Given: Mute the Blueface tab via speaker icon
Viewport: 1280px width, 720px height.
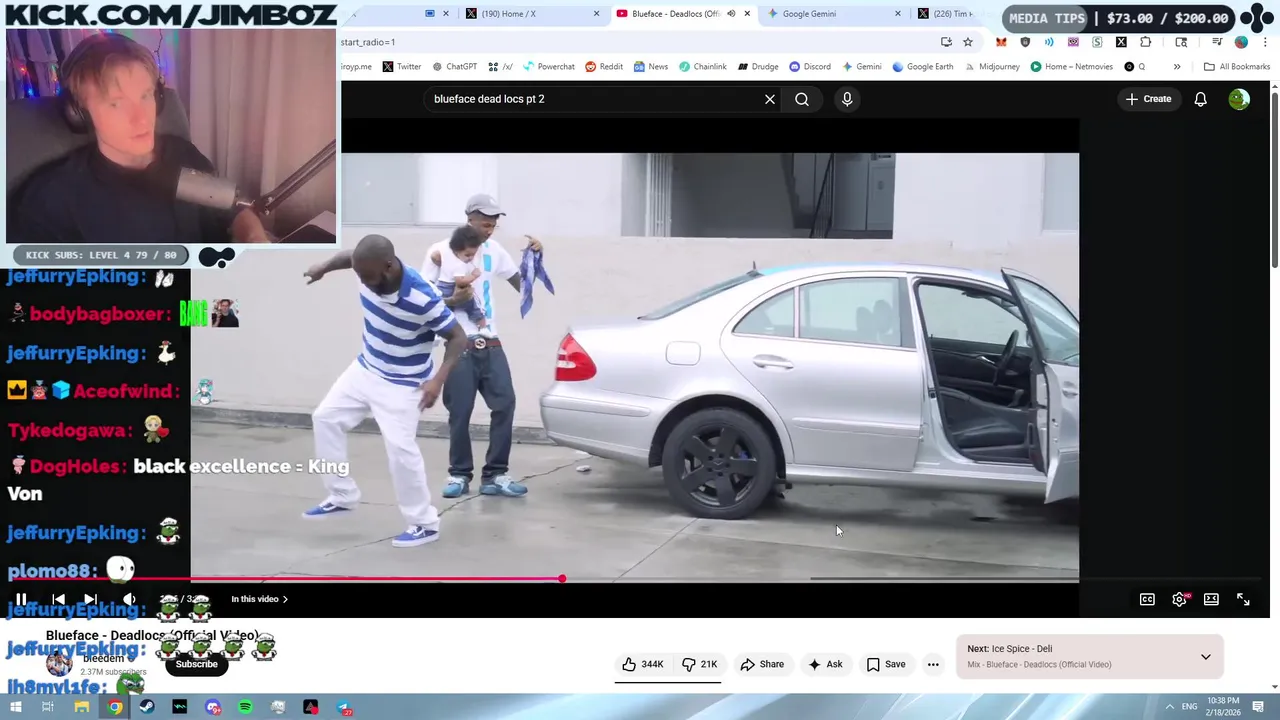Looking at the screenshot, I should tap(731, 14).
